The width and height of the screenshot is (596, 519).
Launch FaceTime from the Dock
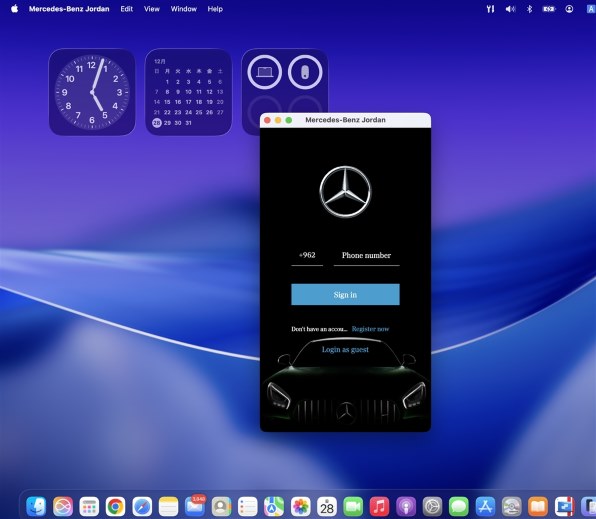353,506
